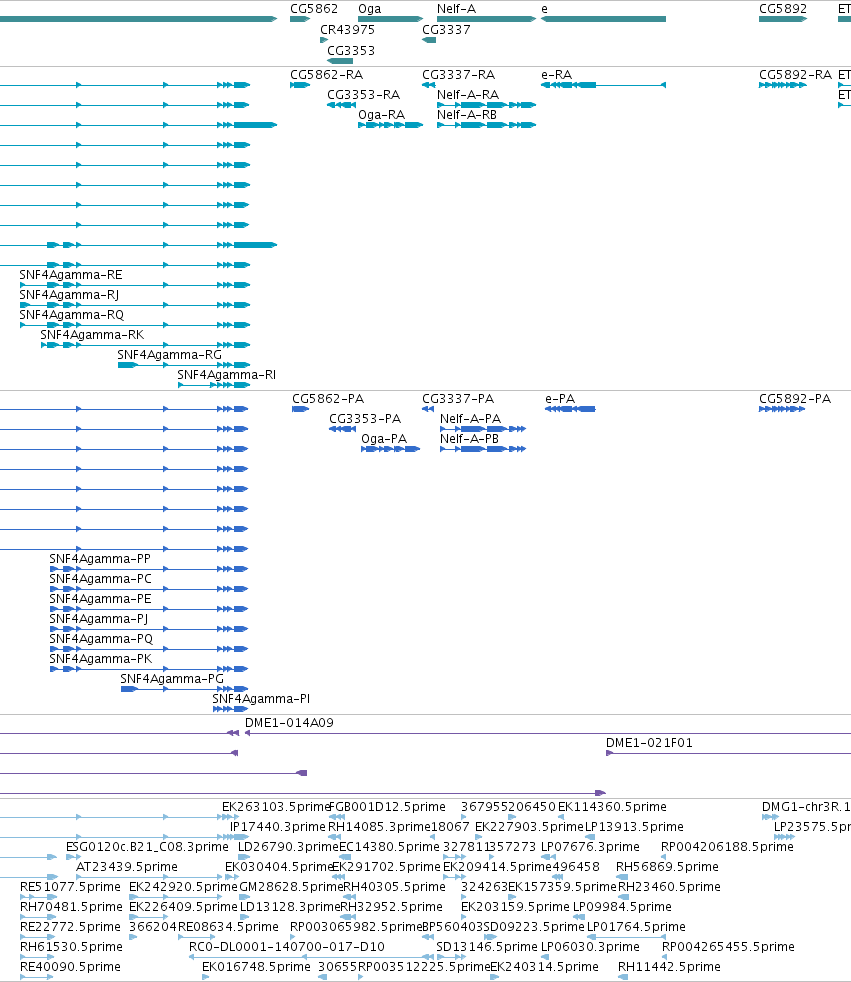Click the Oga gene label
This screenshot has height=982, width=851.
[369, 9]
